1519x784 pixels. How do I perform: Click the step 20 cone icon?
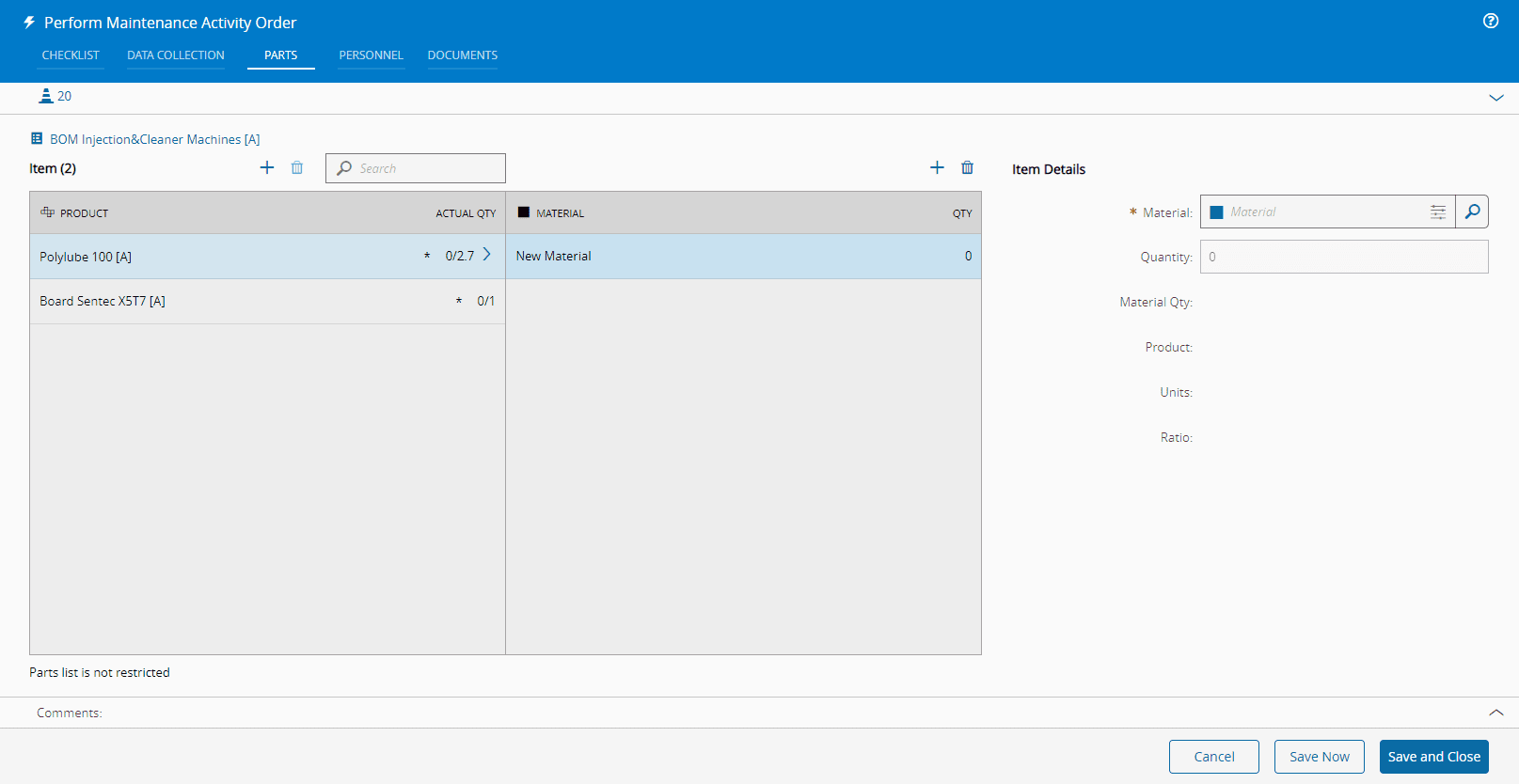click(45, 96)
